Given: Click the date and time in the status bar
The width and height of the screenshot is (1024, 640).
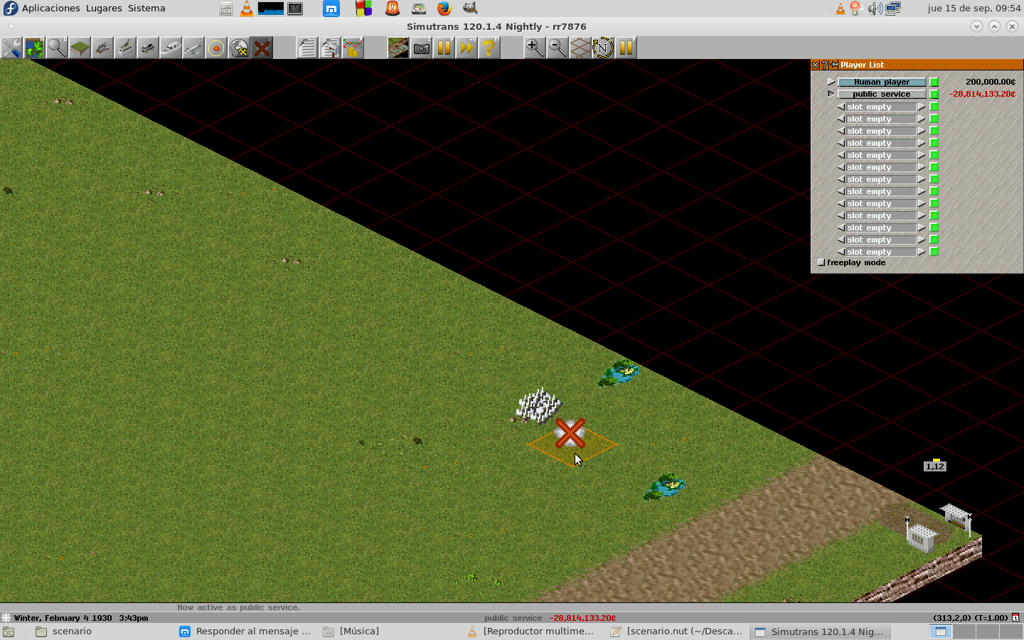Looking at the screenshot, I should (x=81, y=618).
